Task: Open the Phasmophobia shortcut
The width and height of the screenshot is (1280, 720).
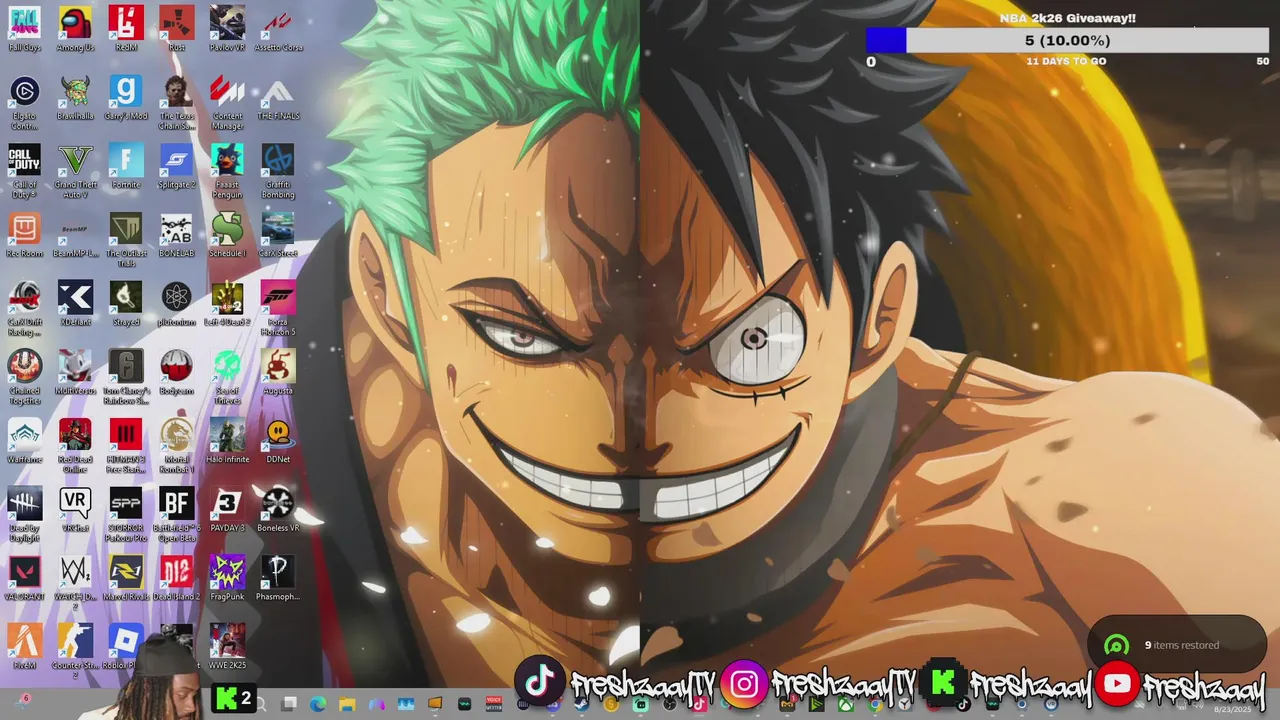Action: point(278,577)
